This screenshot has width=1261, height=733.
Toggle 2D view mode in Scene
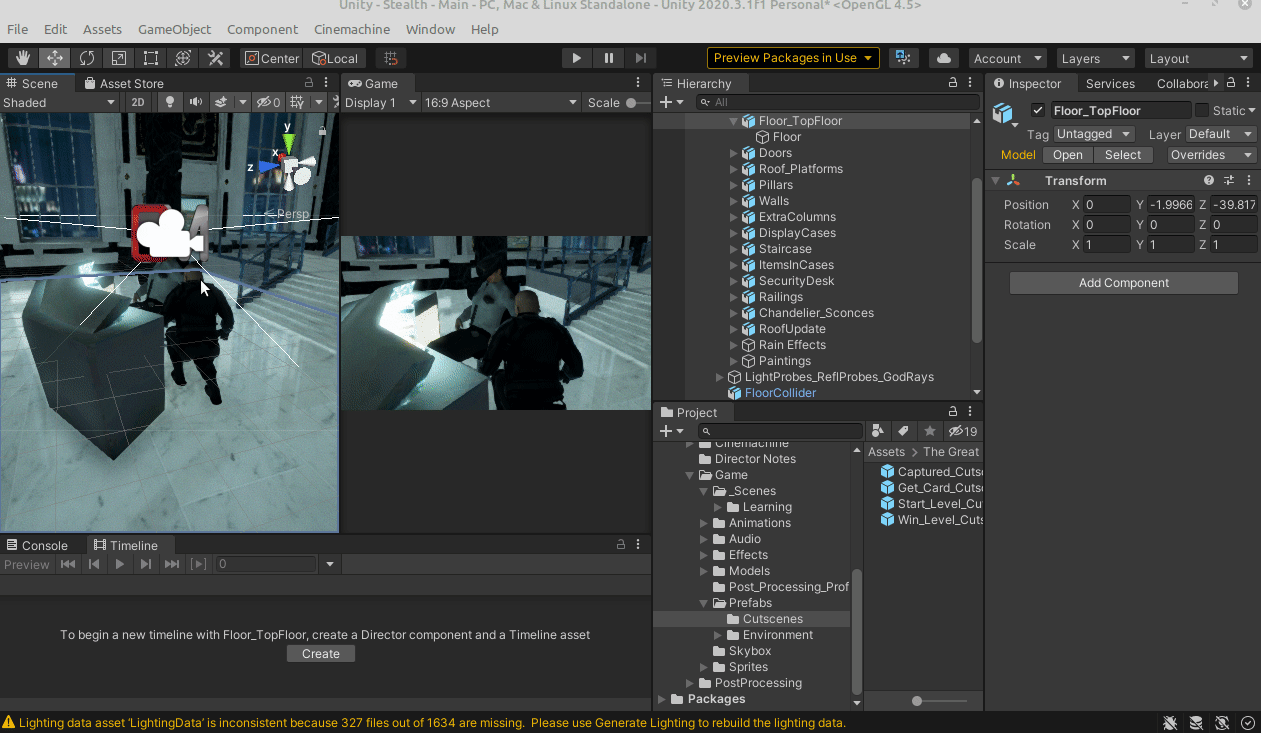point(139,102)
